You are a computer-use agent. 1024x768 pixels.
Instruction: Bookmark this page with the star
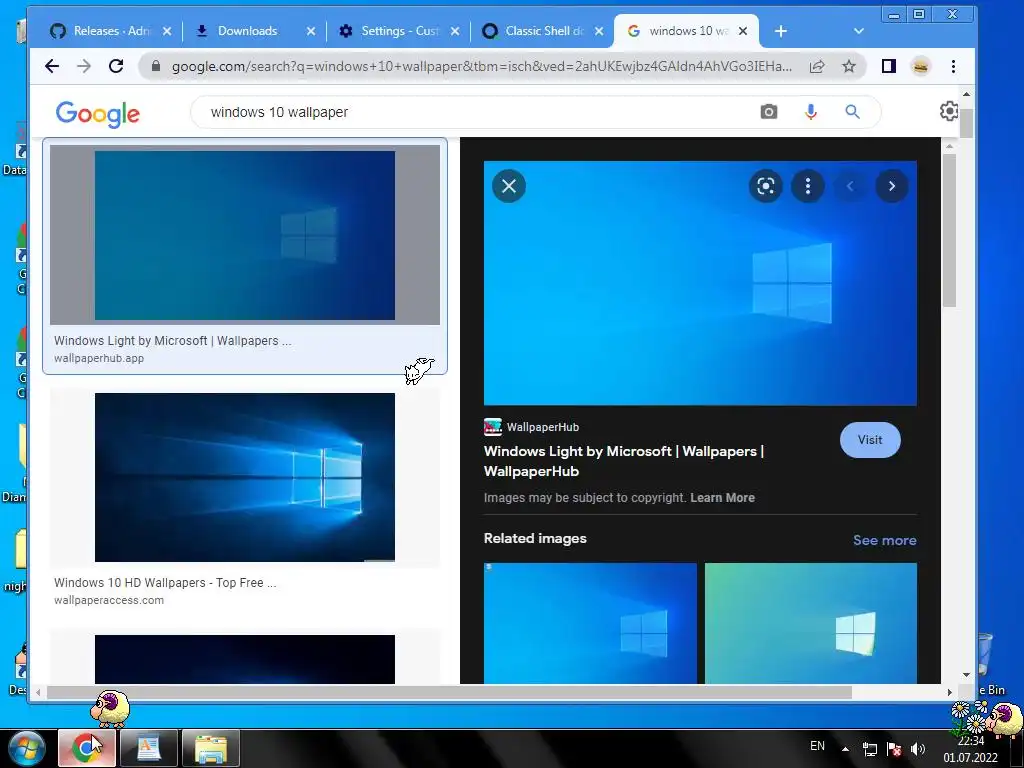tap(848, 66)
